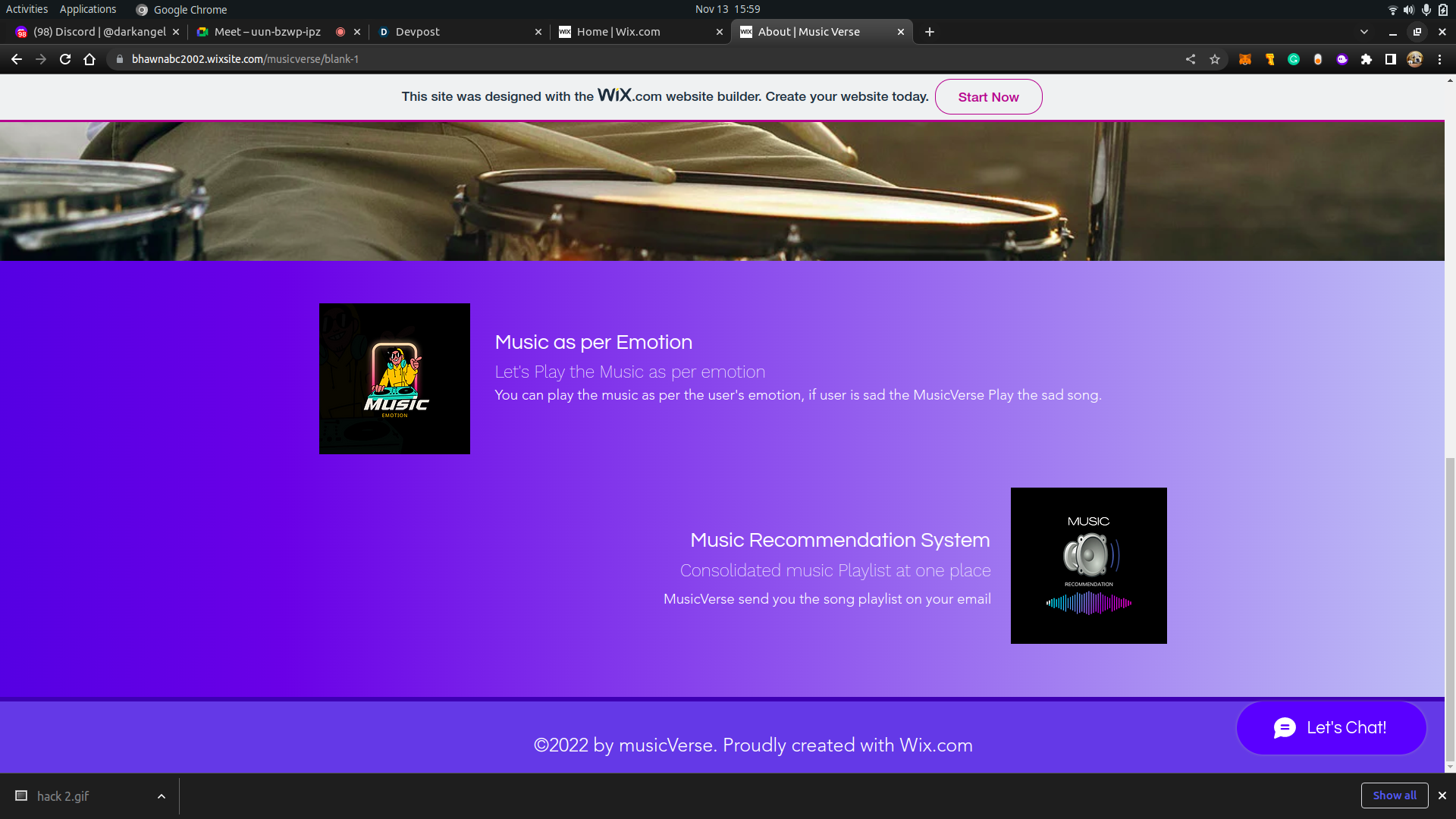The image size is (1456, 819).
Task: Open the Let's Chat! button
Action: click(1331, 728)
